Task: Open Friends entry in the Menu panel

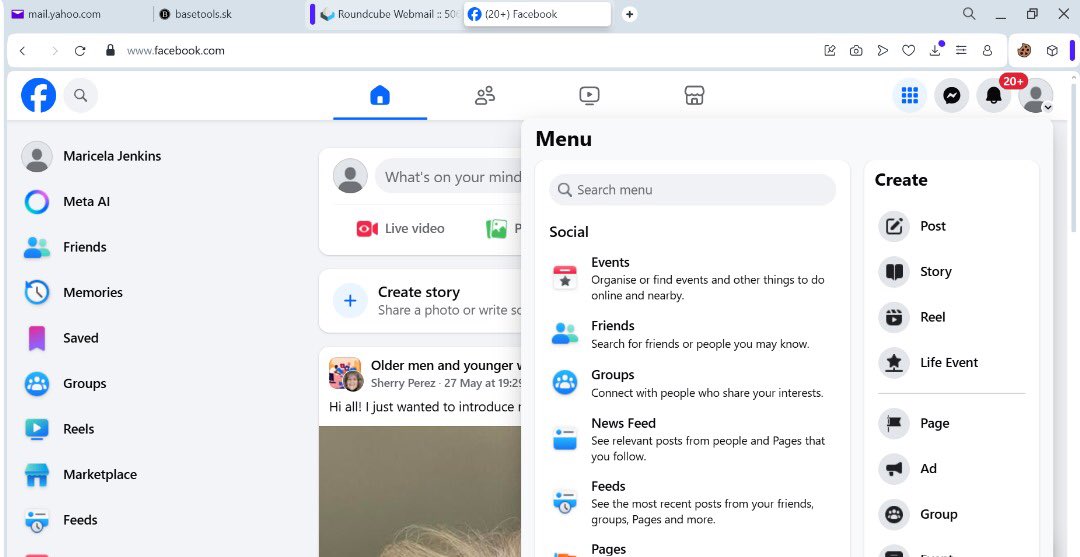Action: point(692,334)
